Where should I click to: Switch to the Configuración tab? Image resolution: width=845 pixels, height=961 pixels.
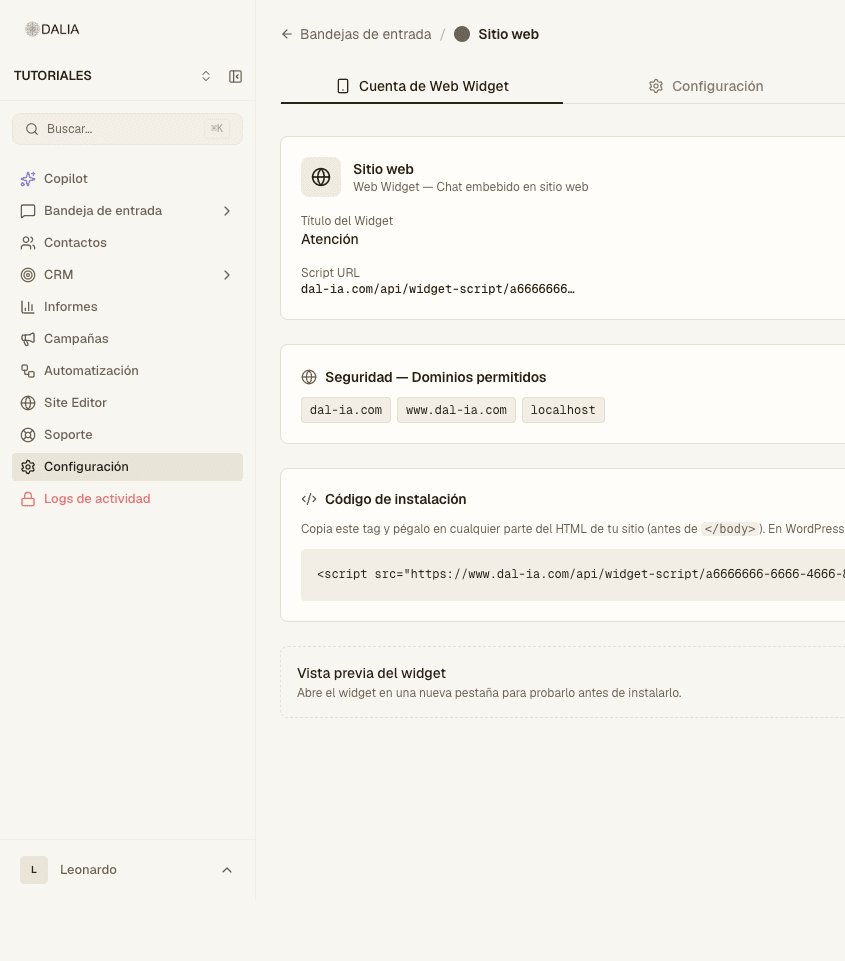[x=706, y=86]
